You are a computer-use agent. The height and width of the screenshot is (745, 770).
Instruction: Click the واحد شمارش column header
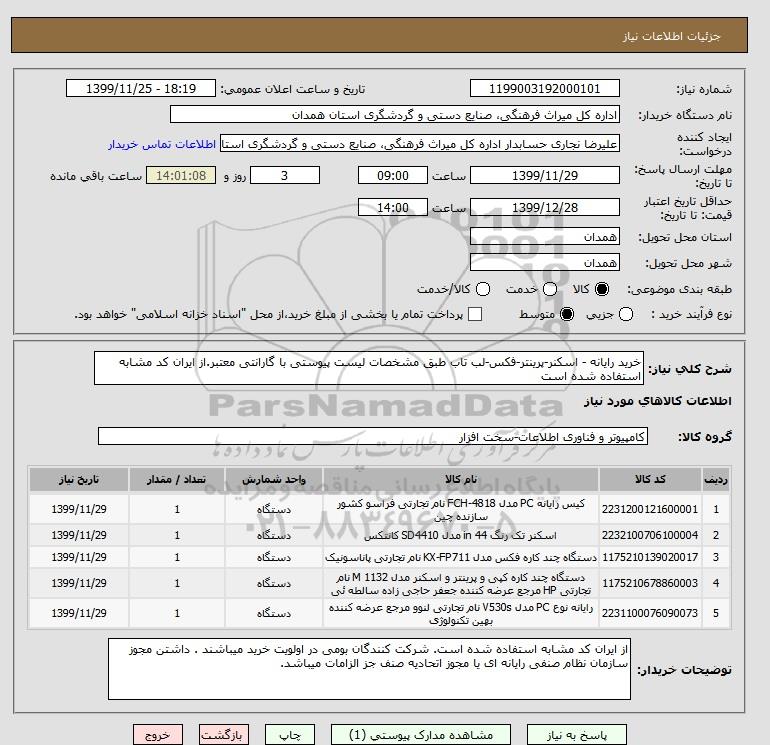pyautogui.click(x=274, y=479)
